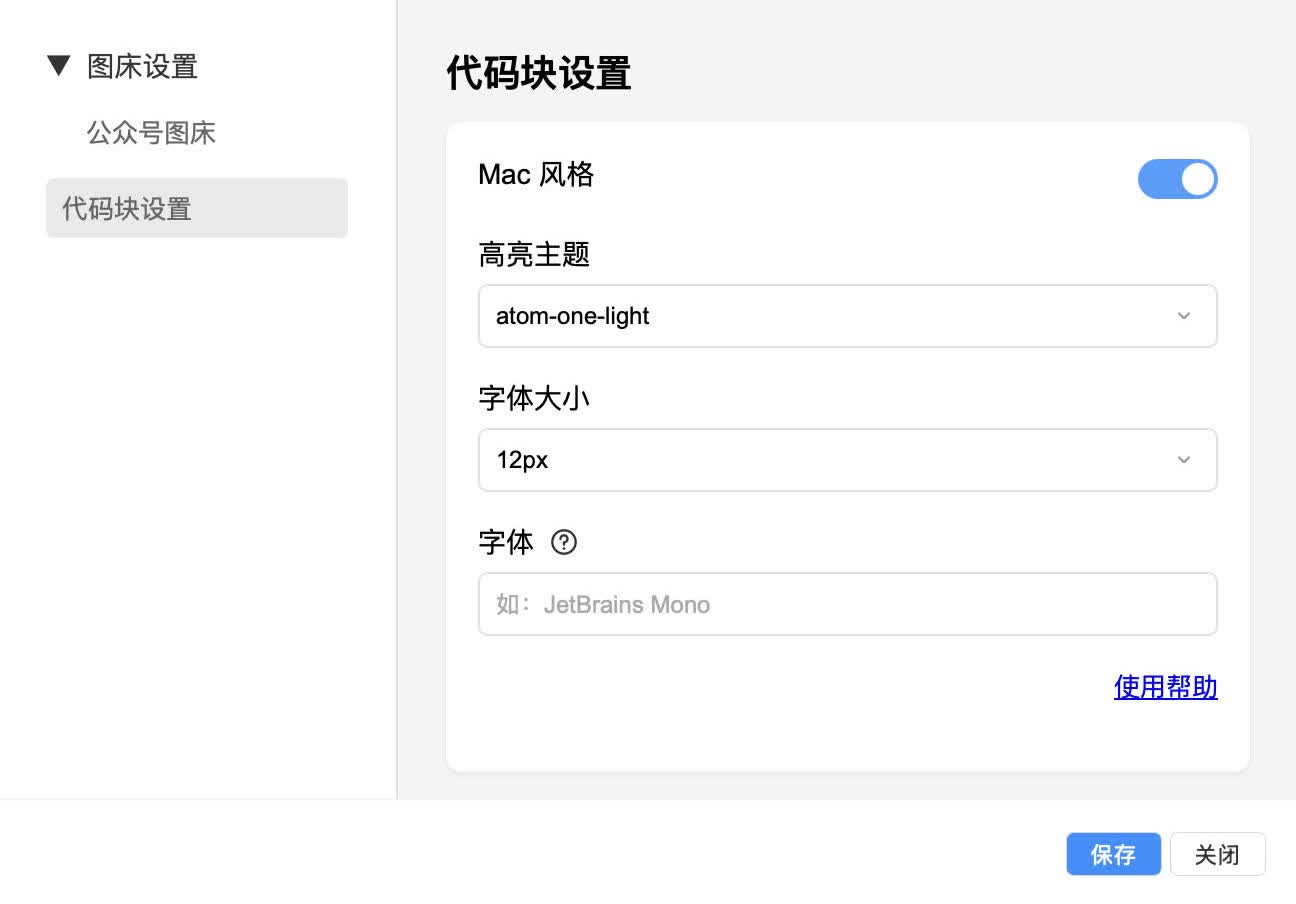Screen dimensions: 1296x904
Task: Open the 高亮主题 theme dropdown
Action: 848,316
